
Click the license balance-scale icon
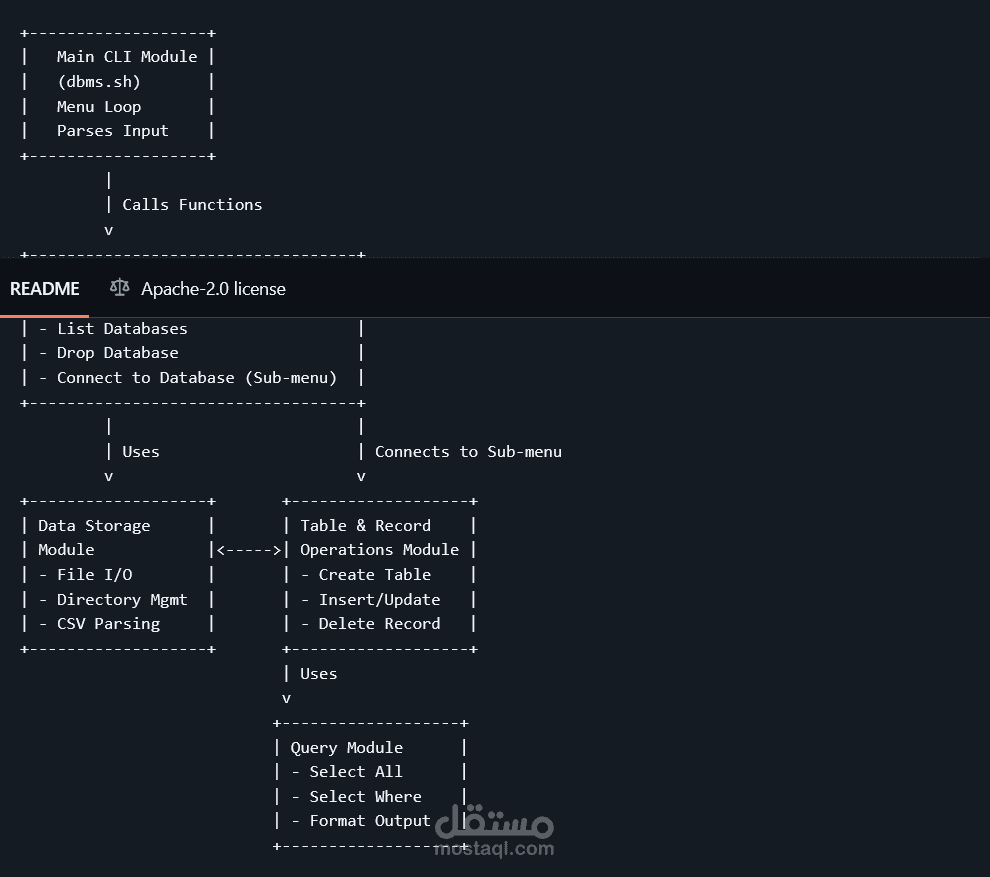[120, 288]
